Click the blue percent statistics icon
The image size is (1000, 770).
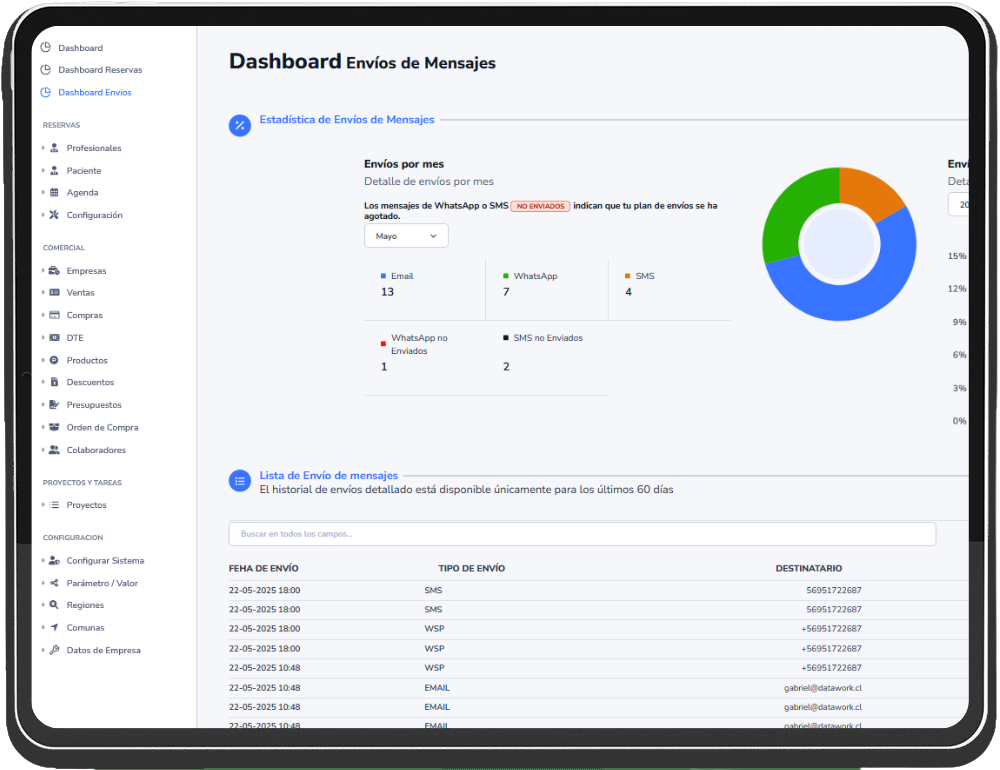[x=240, y=125]
